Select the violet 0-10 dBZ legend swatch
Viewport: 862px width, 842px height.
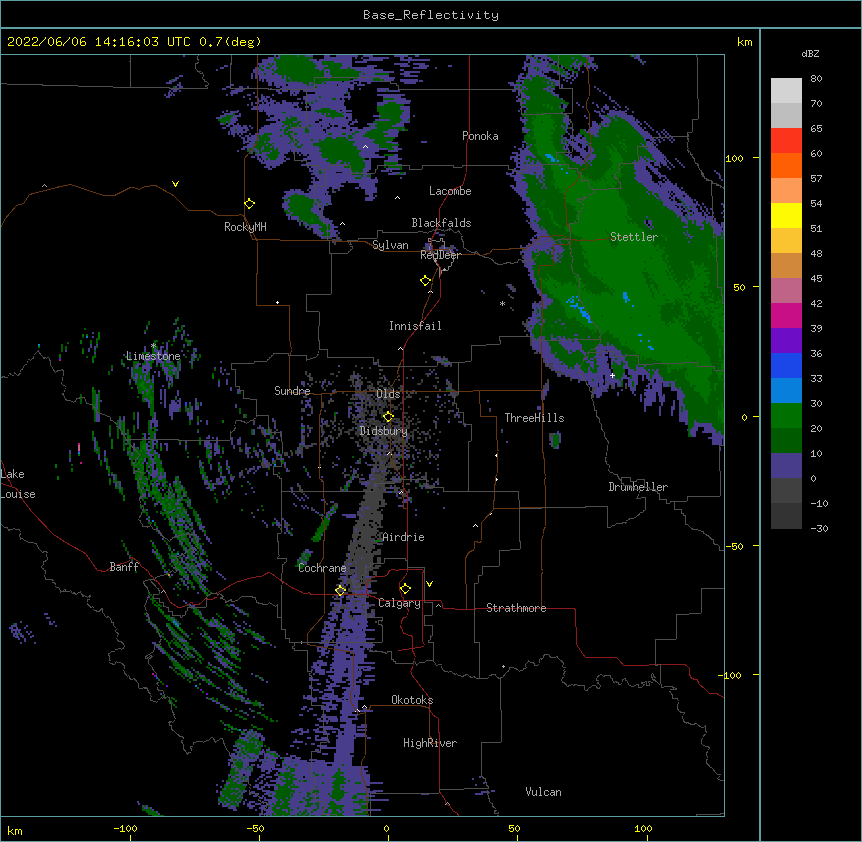point(786,466)
